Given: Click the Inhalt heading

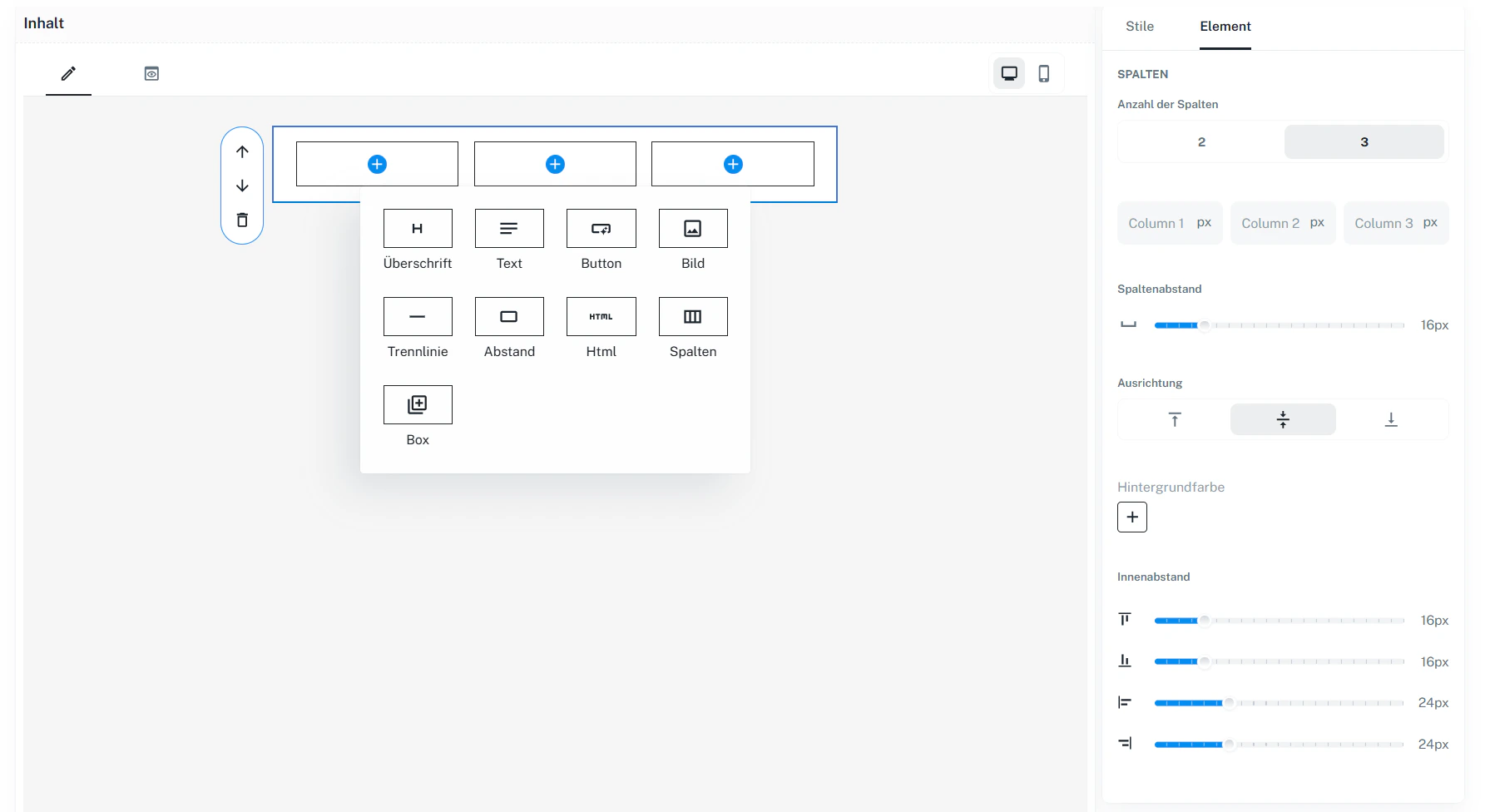Looking at the screenshot, I should click(x=44, y=23).
